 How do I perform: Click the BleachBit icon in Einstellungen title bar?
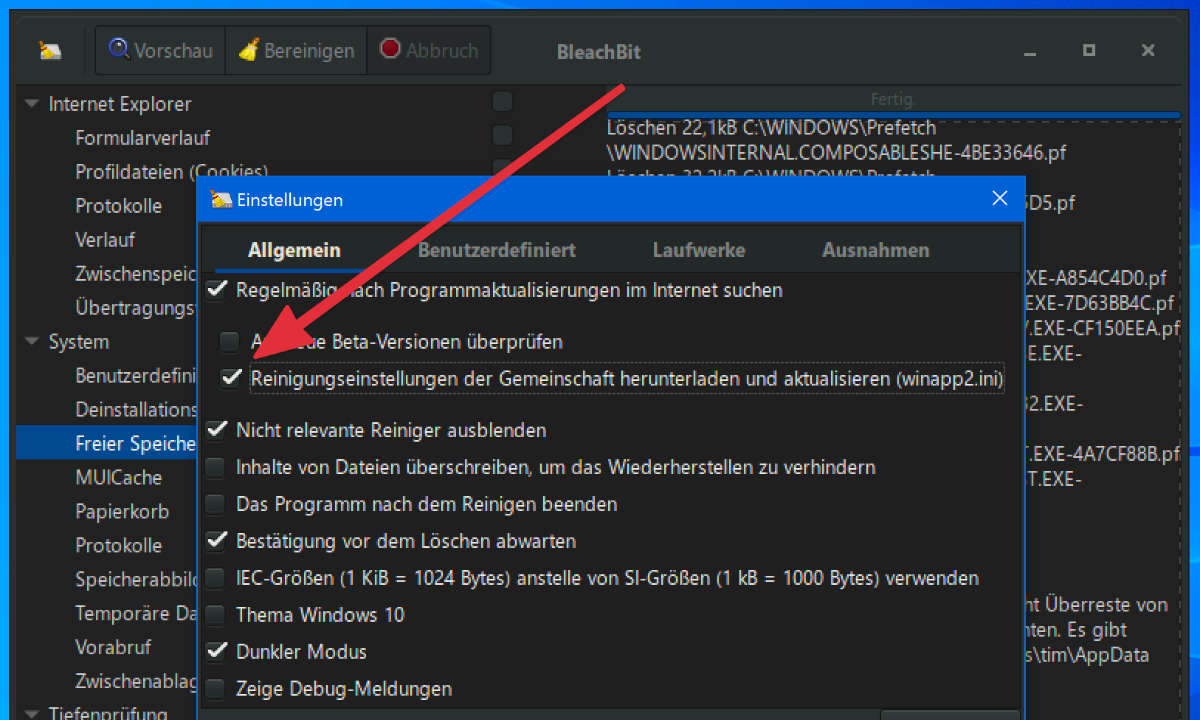tap(221, 199)
